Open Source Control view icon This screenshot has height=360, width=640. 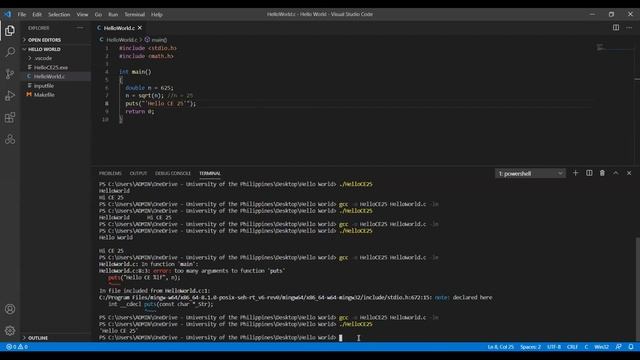[10, 74]
